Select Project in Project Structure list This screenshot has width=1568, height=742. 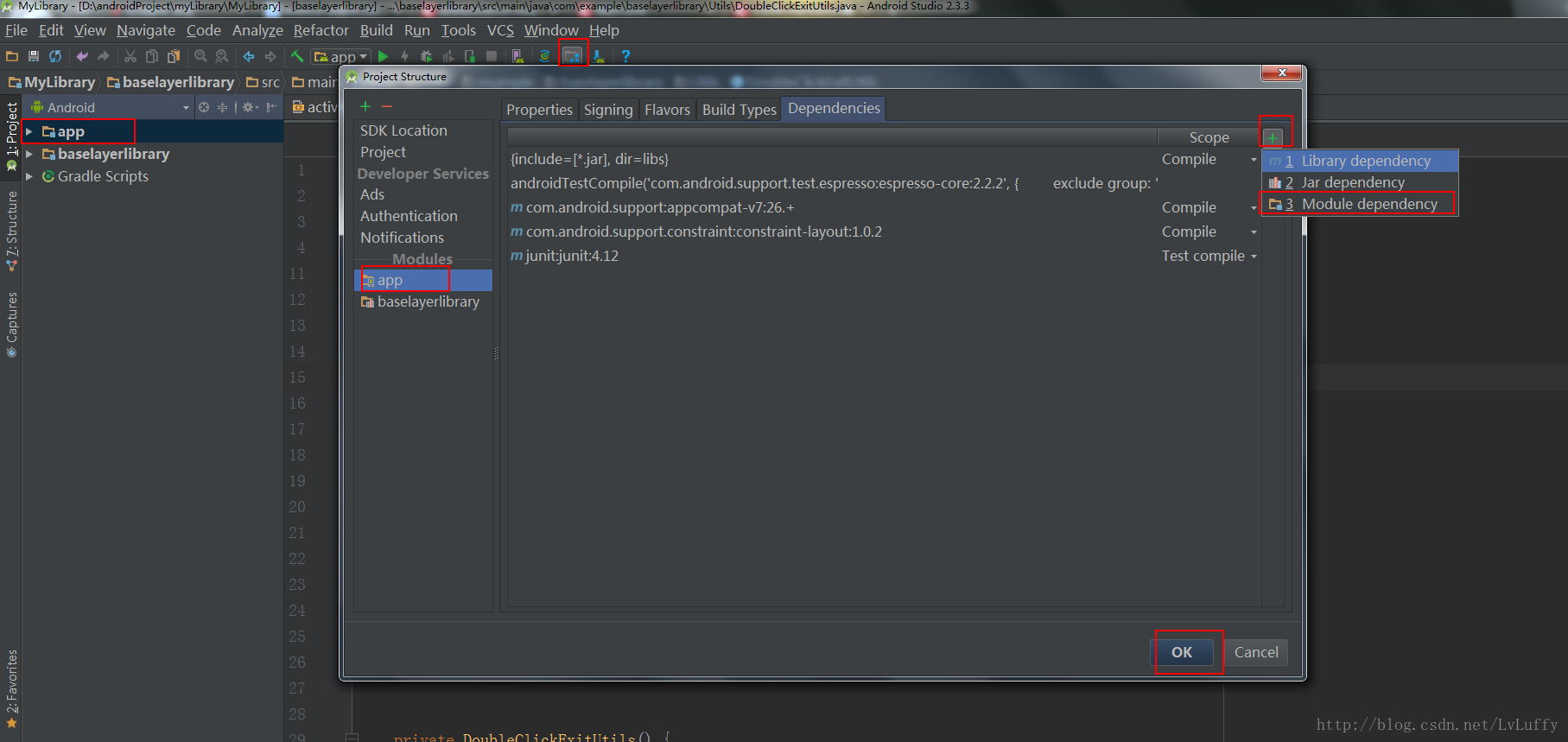383,152
